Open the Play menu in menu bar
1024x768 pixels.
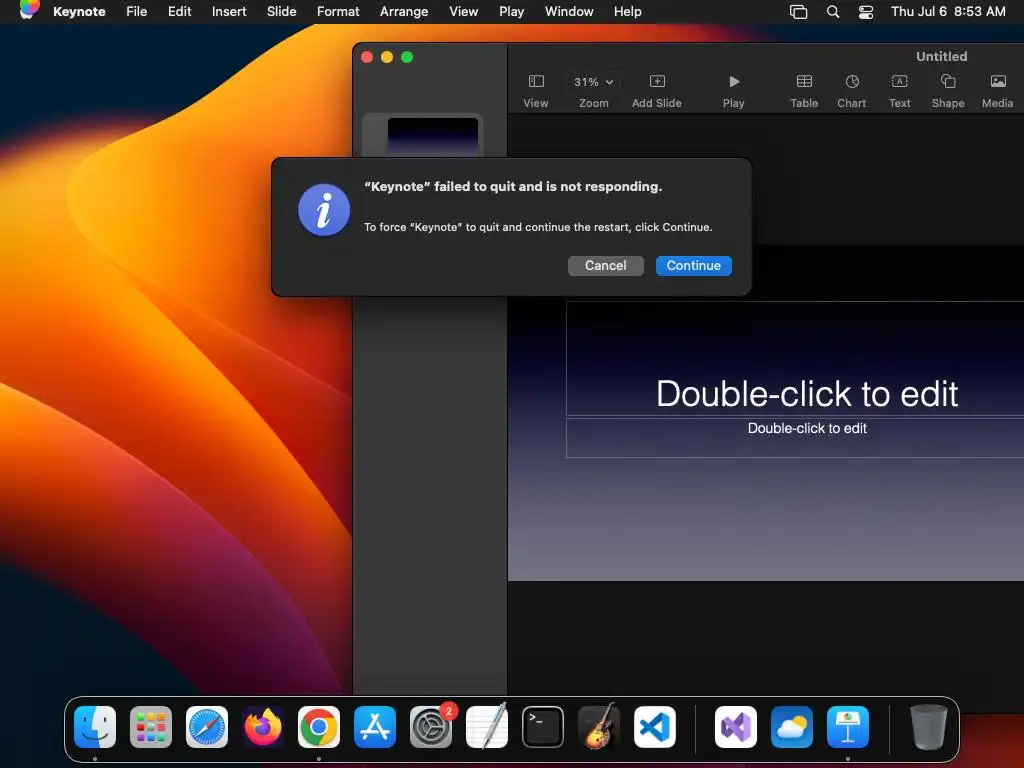[511, 11]
